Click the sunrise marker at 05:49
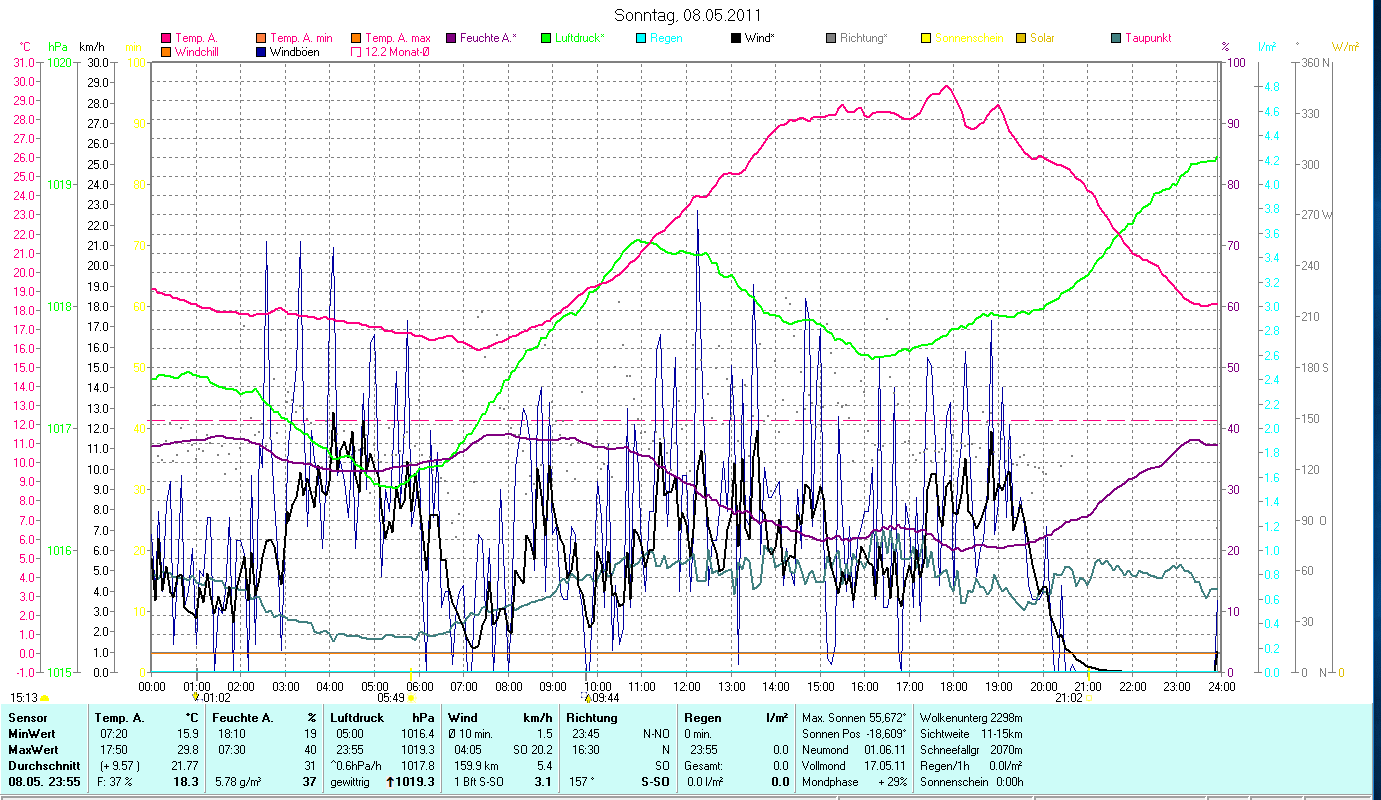Image resolution: width=1381 pixels, height=800 pixels. click(410, 698)
